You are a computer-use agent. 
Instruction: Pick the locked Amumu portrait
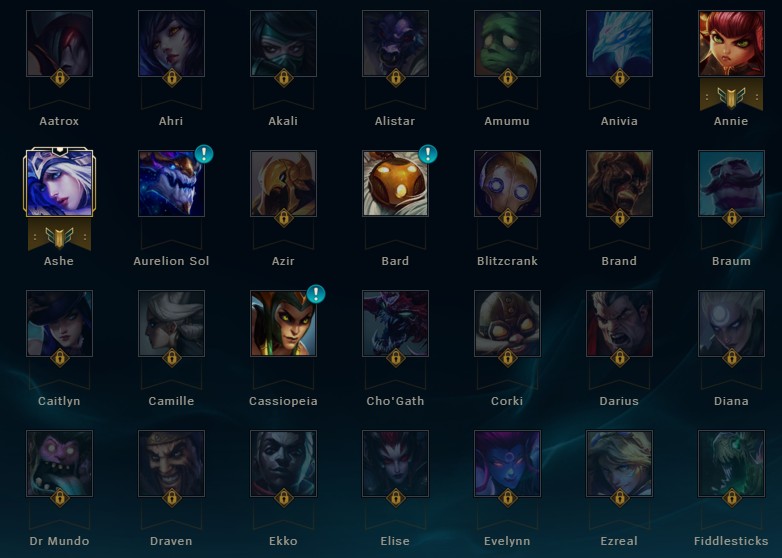pyautogui.click(x=507, y=43)
